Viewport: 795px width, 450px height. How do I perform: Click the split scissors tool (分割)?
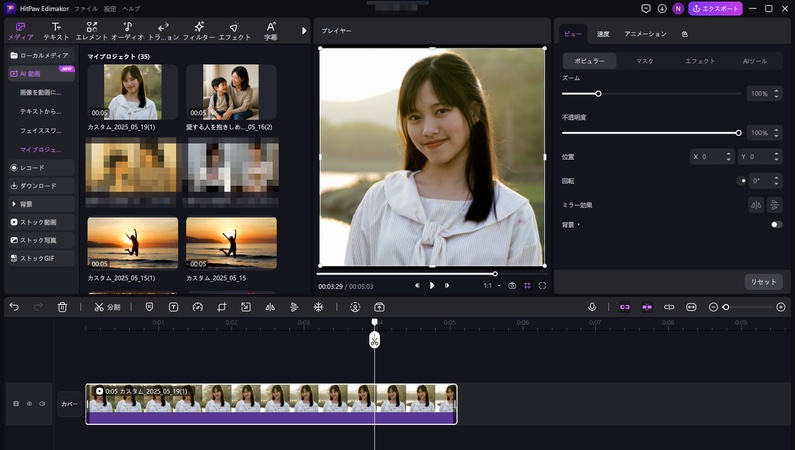click(107, 307)
